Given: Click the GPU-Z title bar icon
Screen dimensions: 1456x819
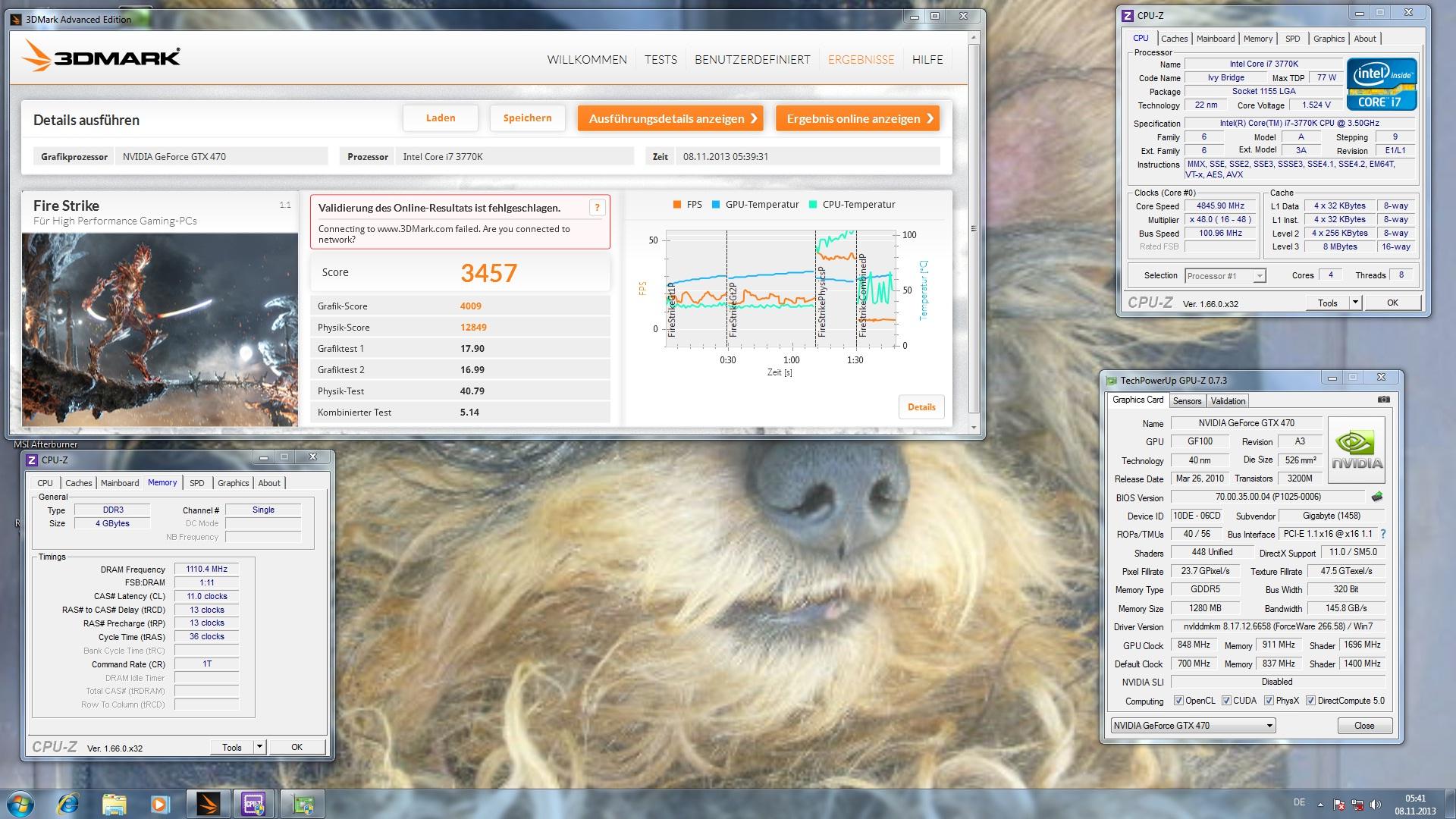Looking at the screenshot, I should click(1112, 381).
